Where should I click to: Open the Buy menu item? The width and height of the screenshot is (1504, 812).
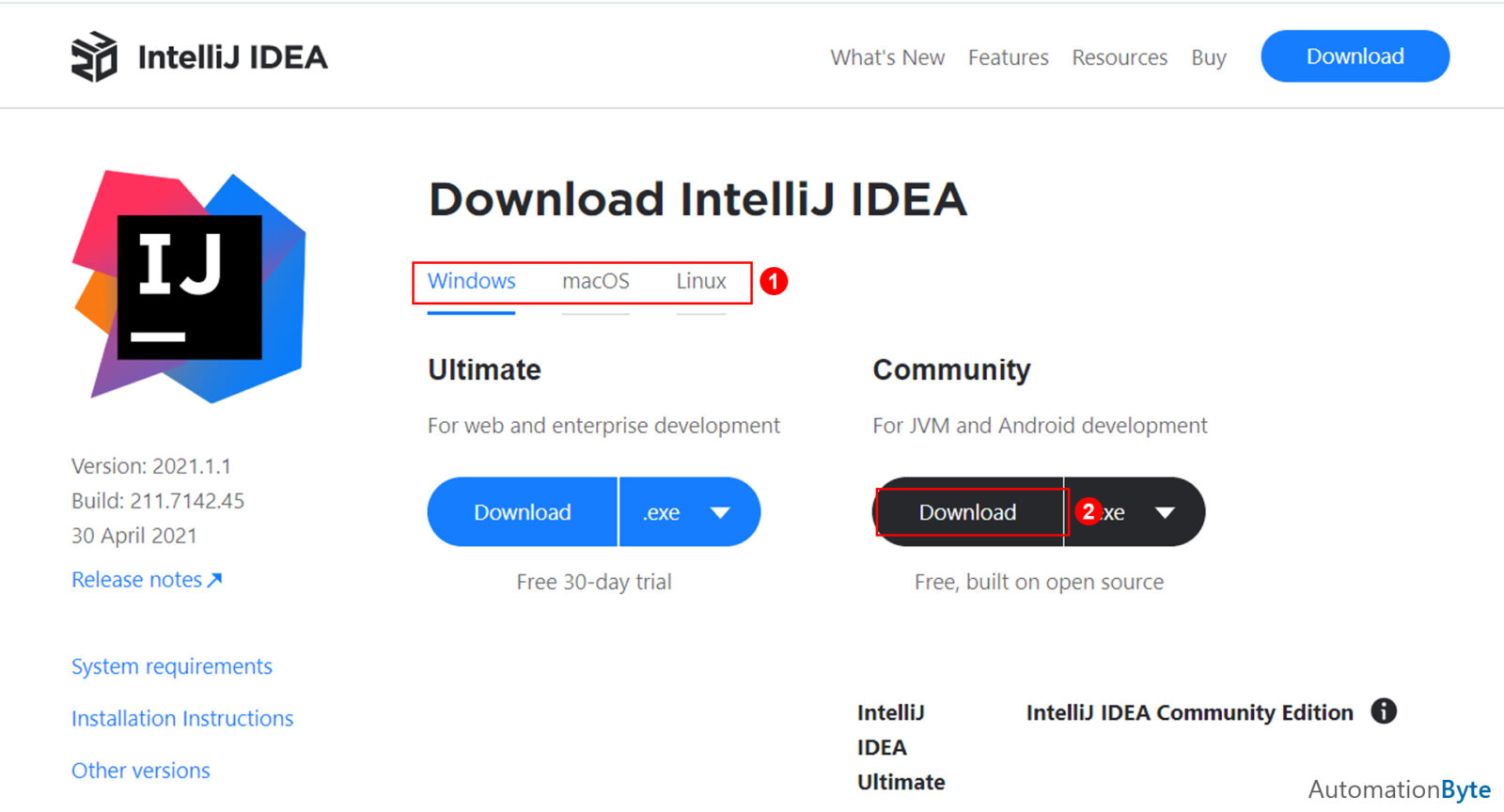tap(1209, 57)
